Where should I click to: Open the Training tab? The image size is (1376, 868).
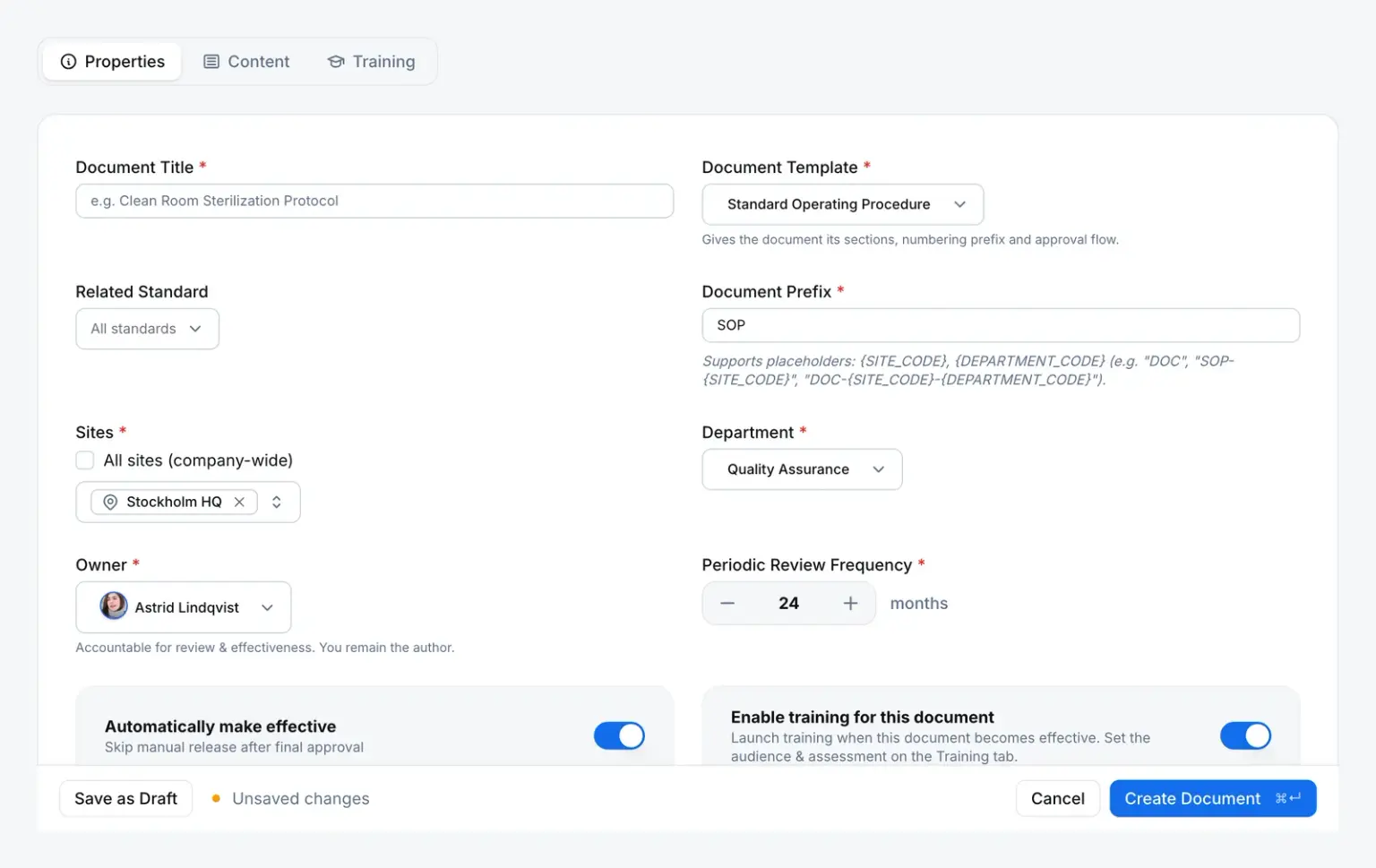[x=371, y=62]
